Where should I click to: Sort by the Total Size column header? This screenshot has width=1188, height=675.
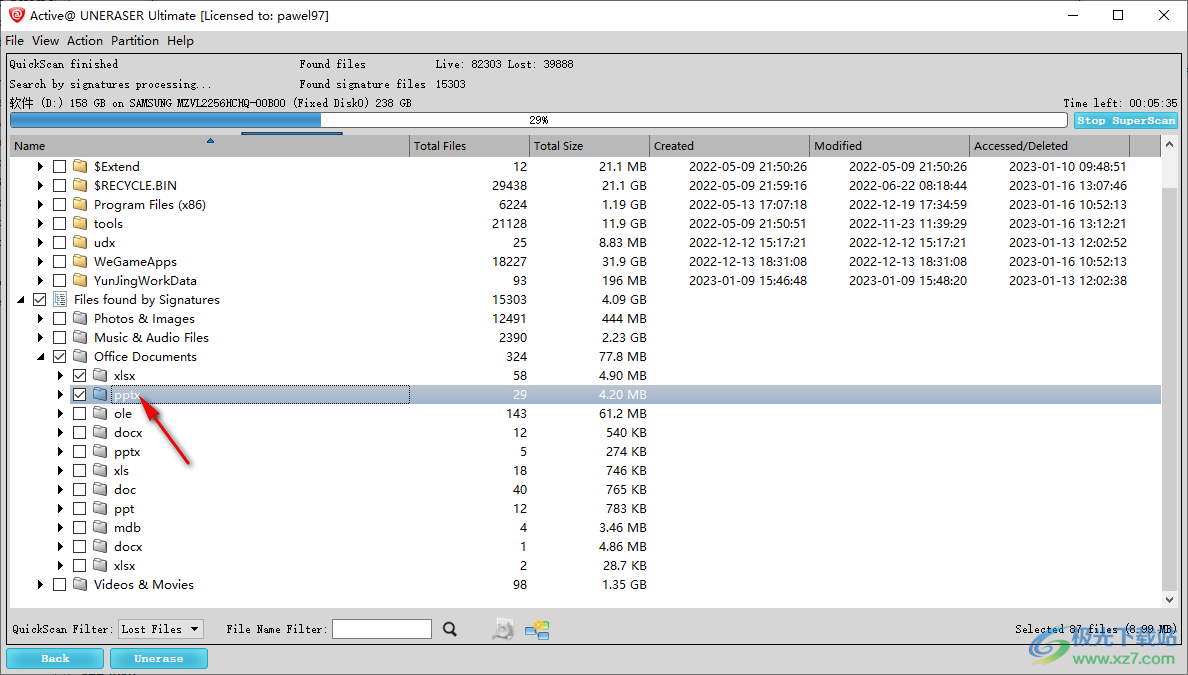pyautogui.click(x=589, y=145)
